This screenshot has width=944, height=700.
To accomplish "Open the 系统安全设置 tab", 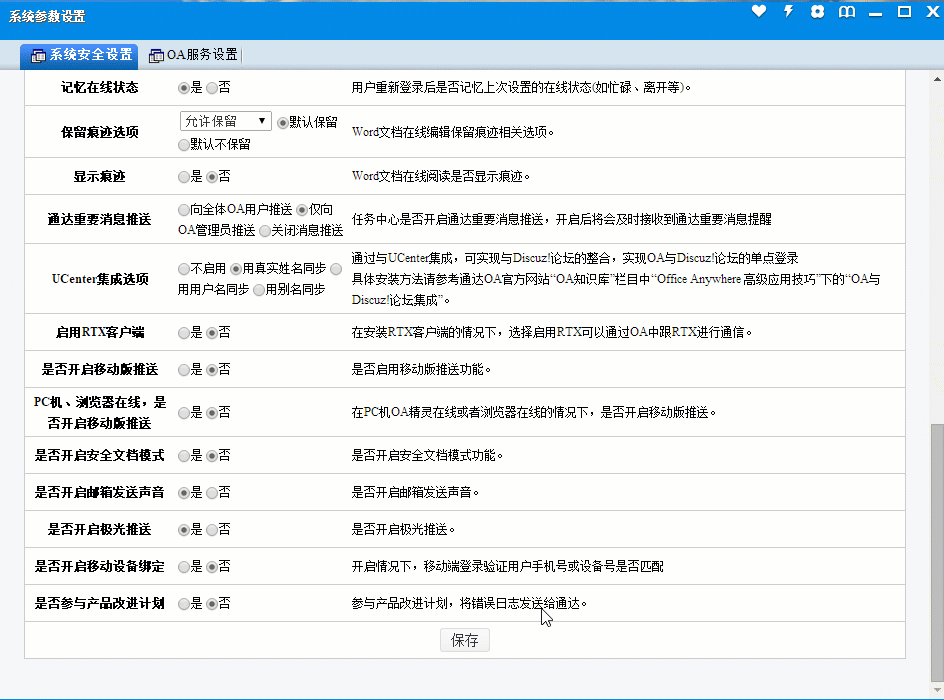I will tap(90, 55).
